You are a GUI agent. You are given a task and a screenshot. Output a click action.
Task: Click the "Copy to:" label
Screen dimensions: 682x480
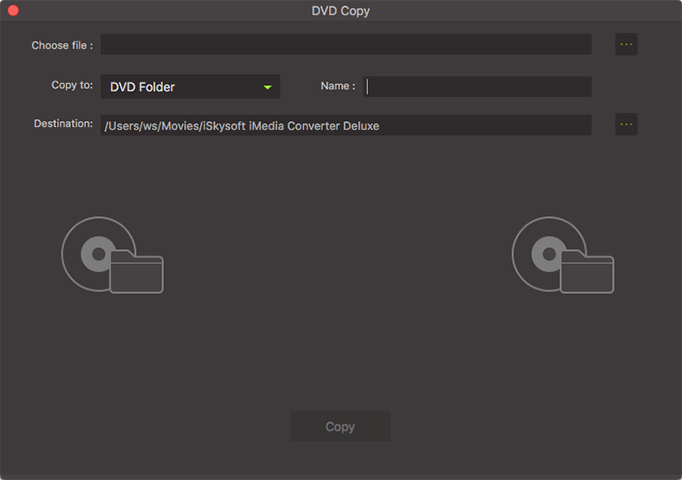(x=72, y=86)
